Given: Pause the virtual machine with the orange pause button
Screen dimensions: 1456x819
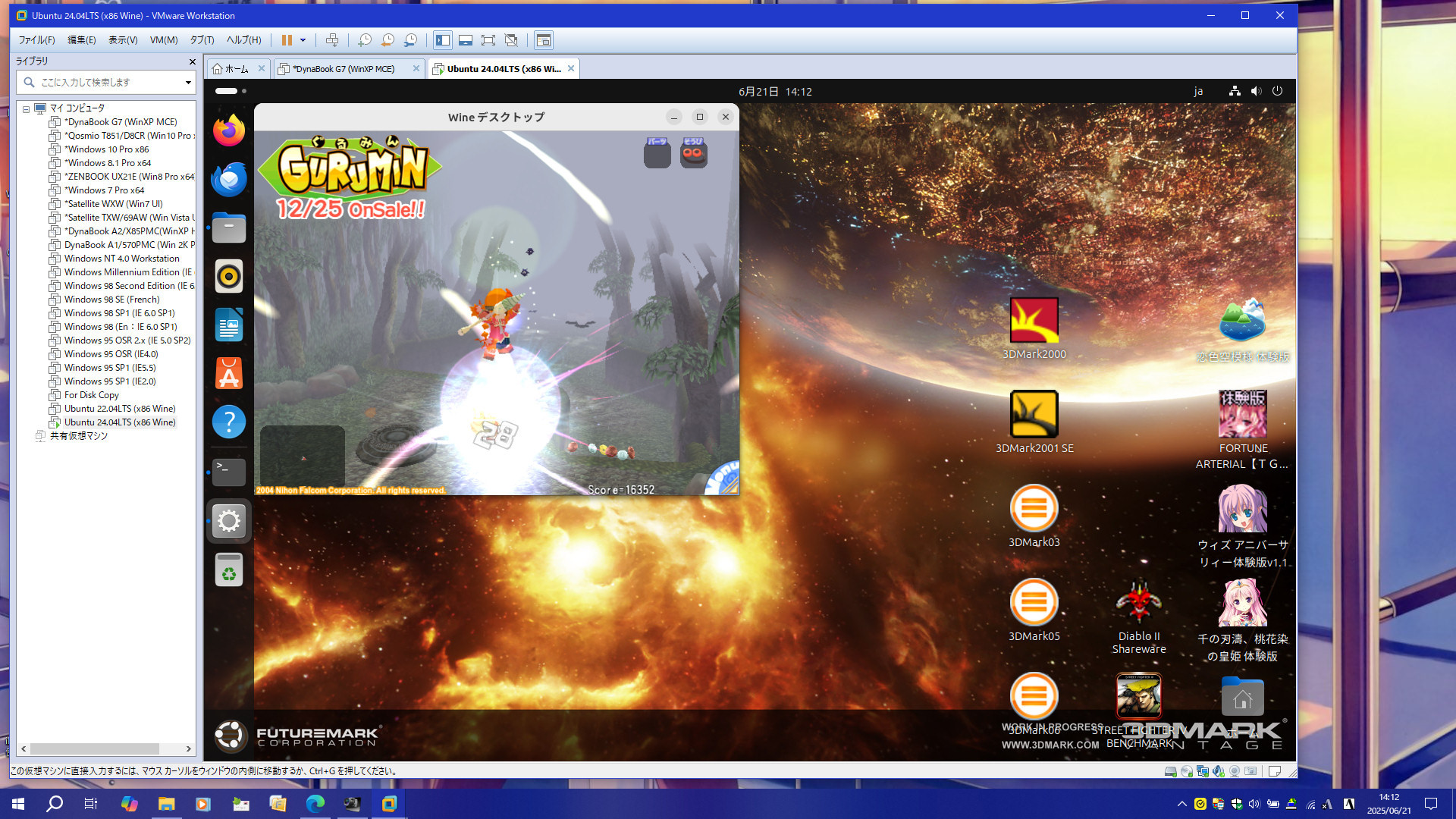Looking at the screenshot, I should tap(287, 40).
